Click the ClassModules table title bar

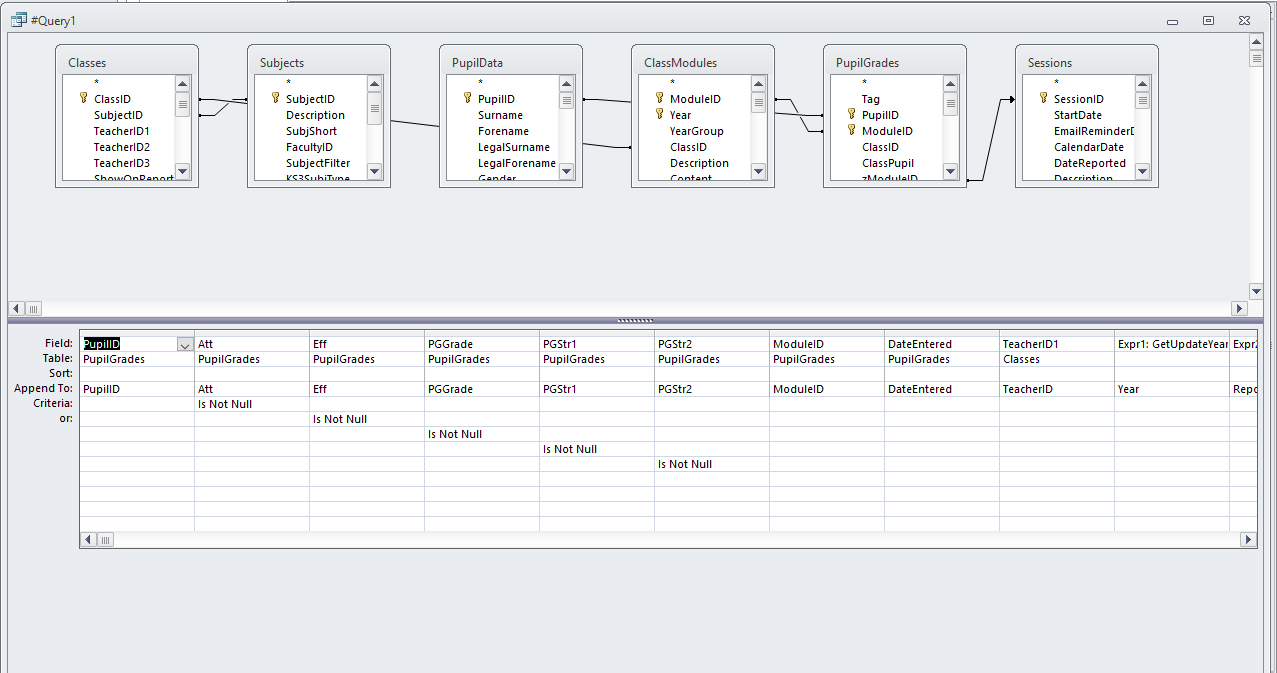point(703,62)
